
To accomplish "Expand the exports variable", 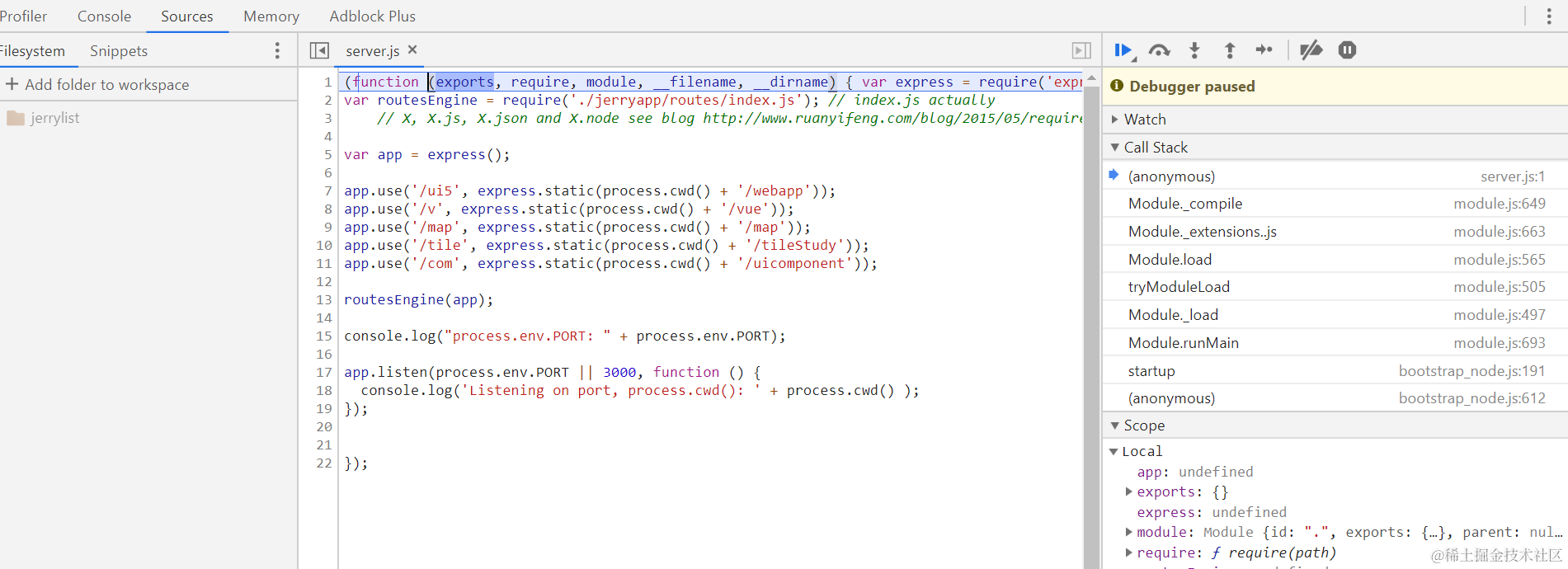I will click(1128, 491).
